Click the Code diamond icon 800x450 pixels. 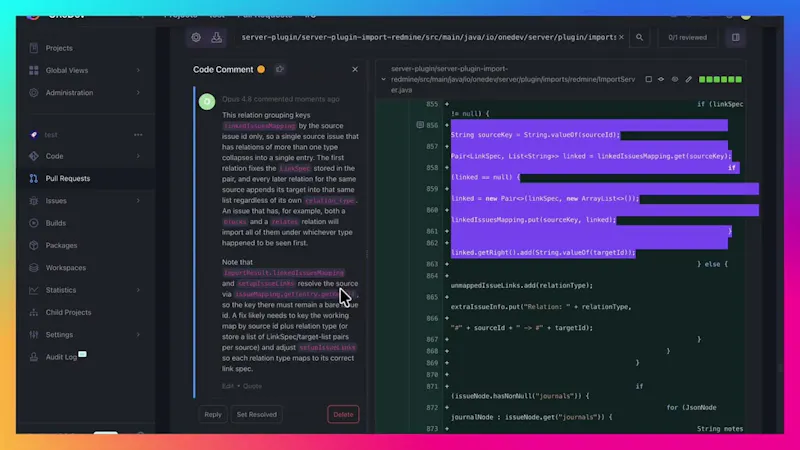coord(34,156)
